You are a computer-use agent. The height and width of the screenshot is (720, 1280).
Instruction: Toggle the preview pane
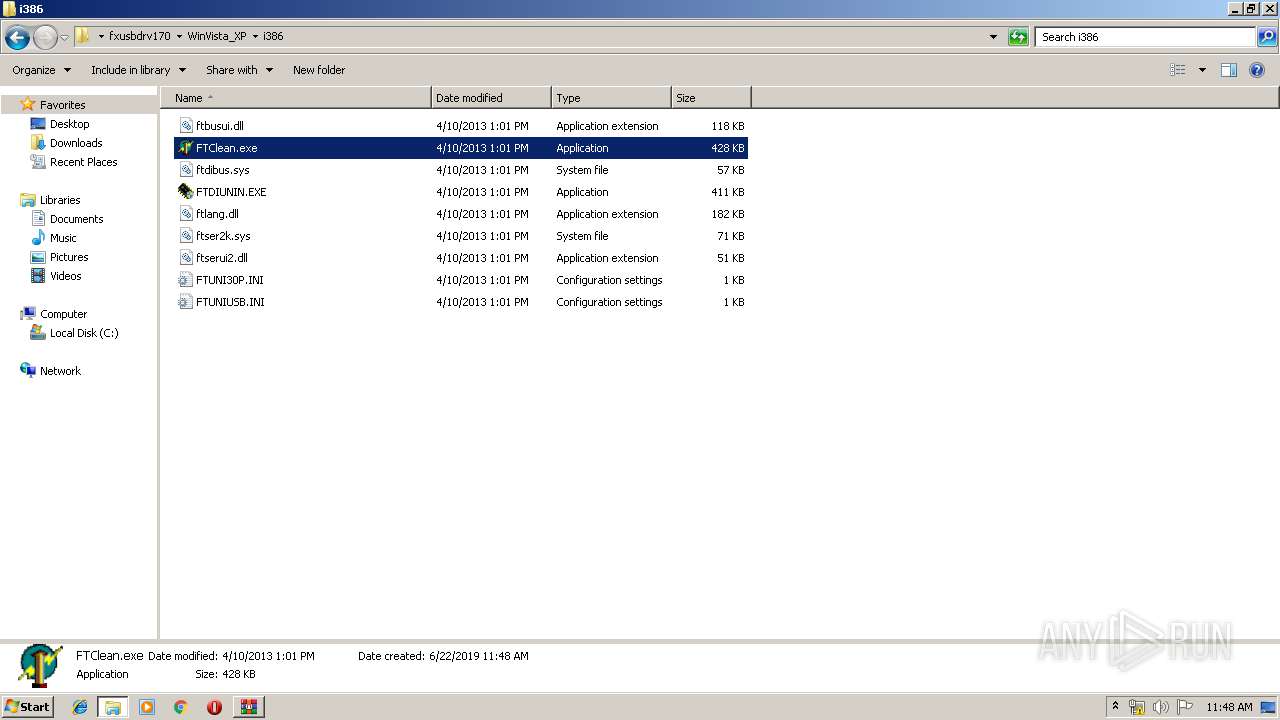tap(1229, 70)
